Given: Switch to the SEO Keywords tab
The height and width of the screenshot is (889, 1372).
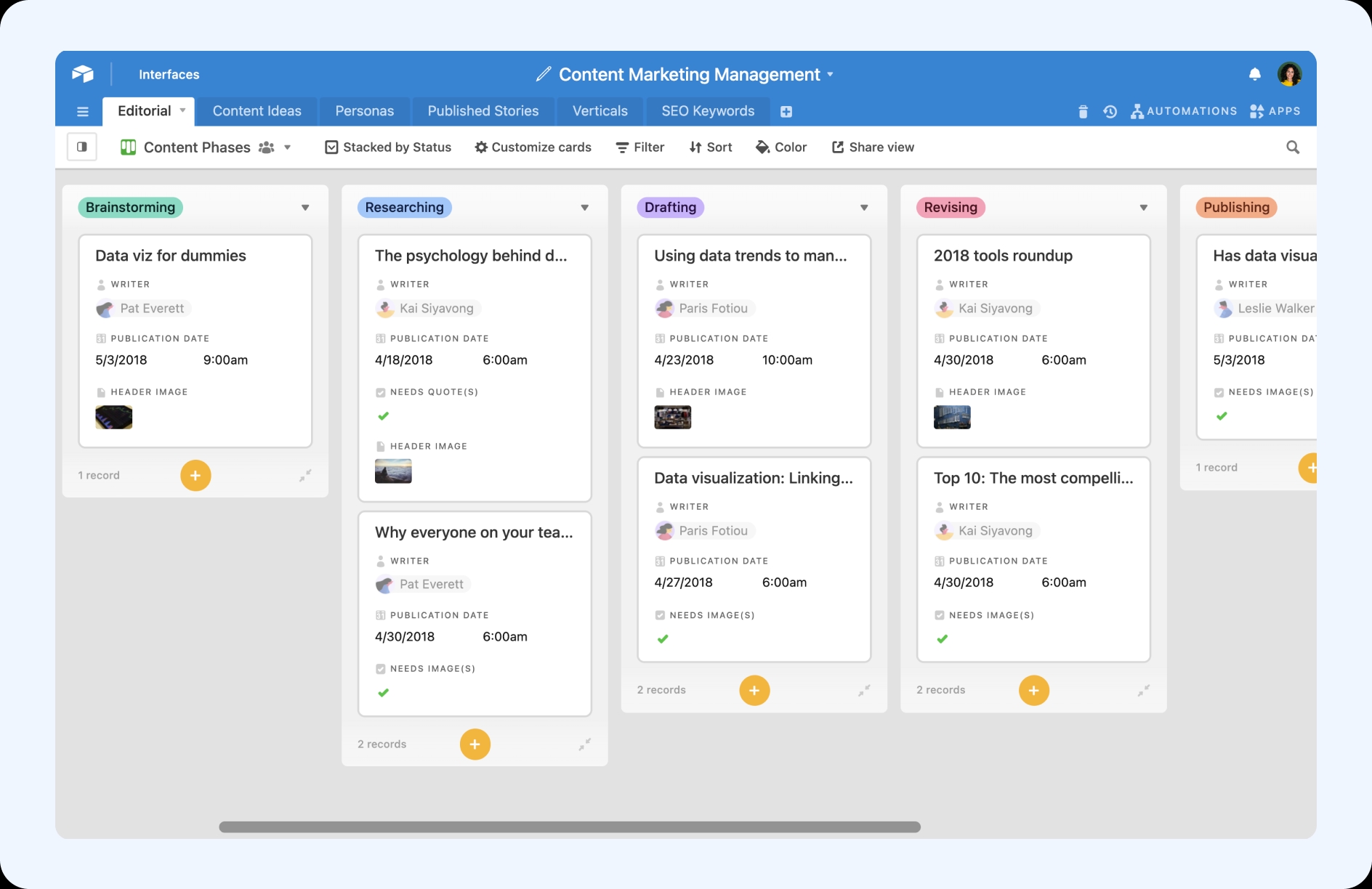Looking at the screenshot, I should [708, 111].
